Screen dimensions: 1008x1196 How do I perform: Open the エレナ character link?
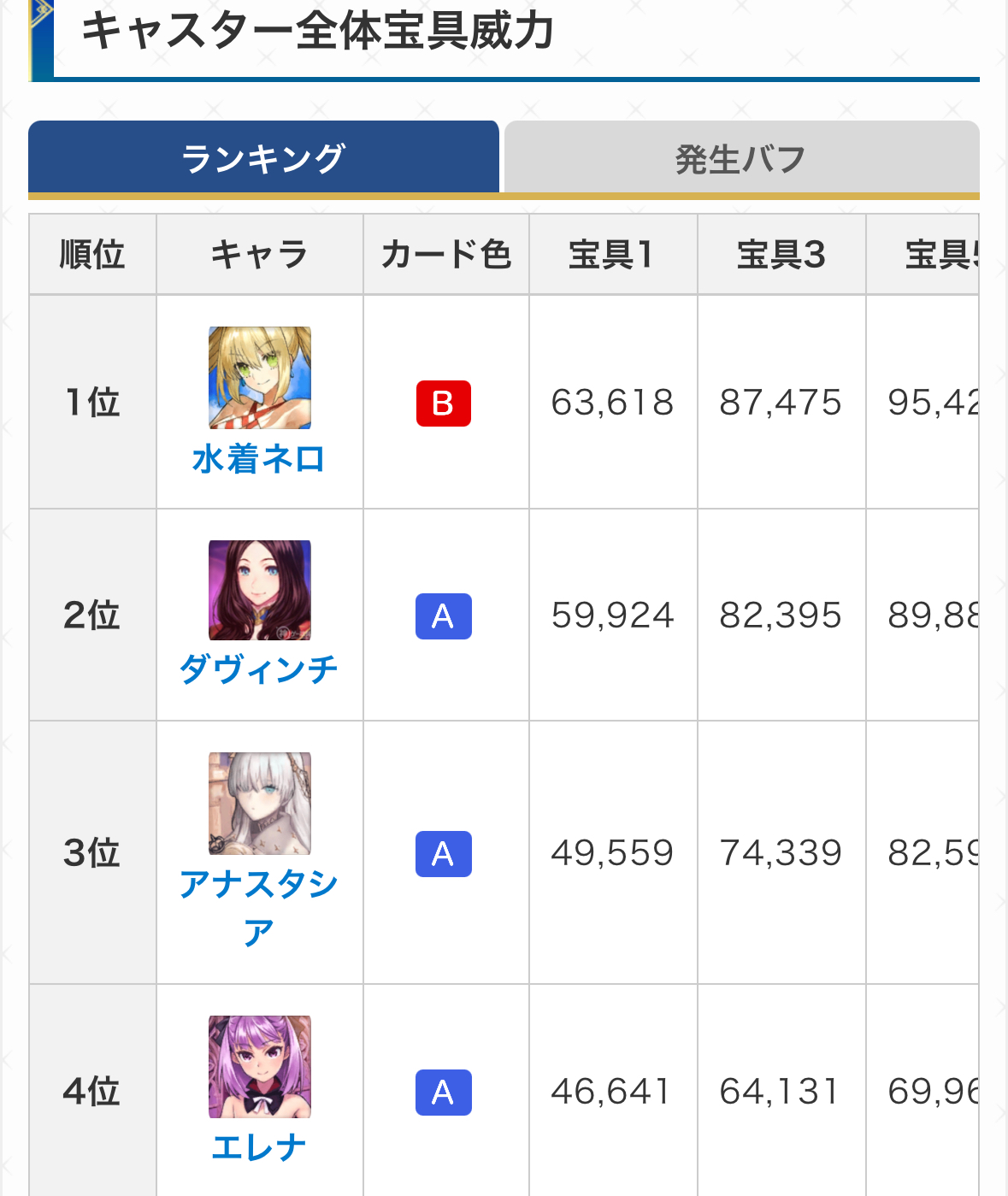[258, 1146]
